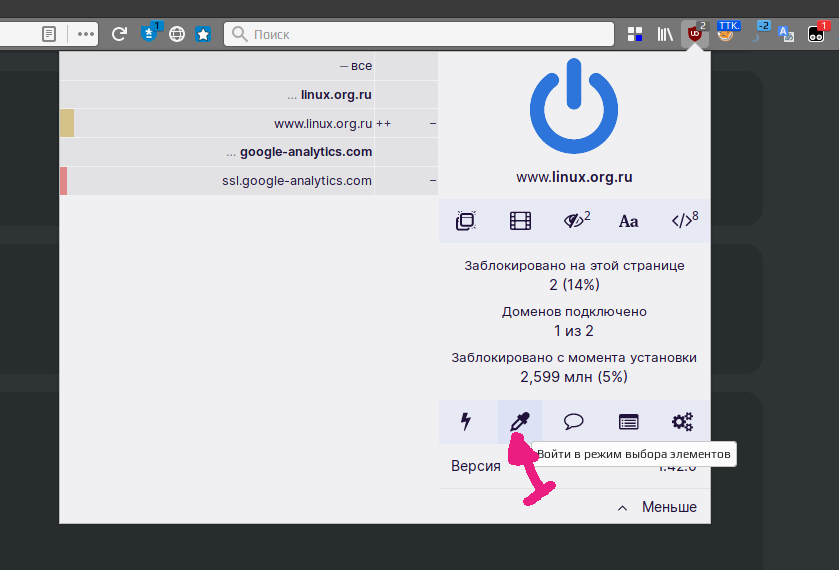Click the globe icon in toolbar
Image resolution: width=839 pixels, height=570 pixels.
point(177,34)
